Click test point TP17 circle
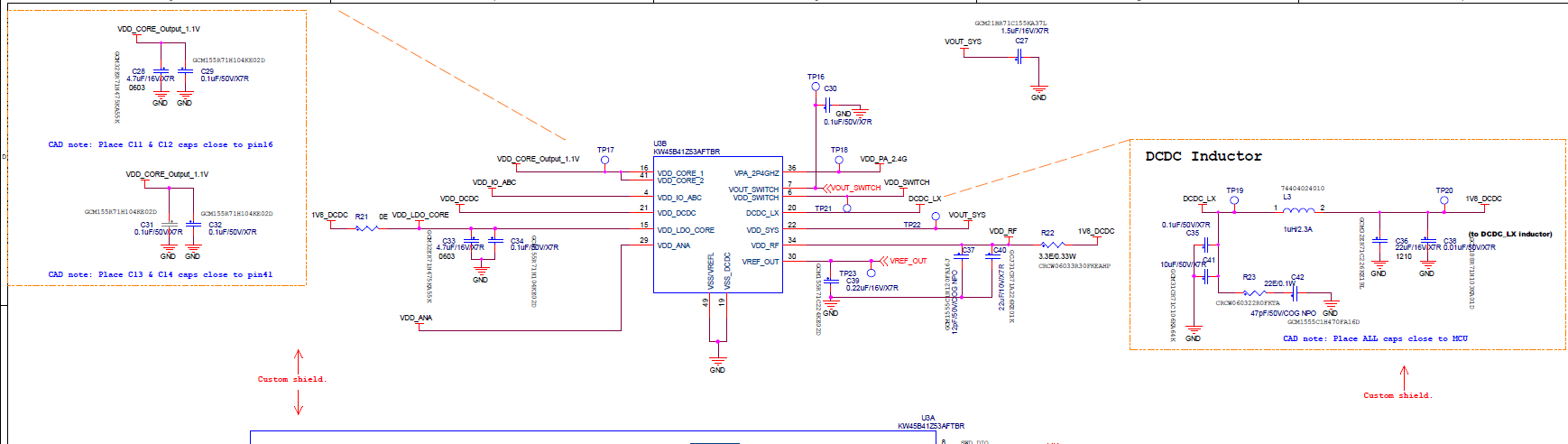This screenshot has width=1568, height=444. click(604, 160)
